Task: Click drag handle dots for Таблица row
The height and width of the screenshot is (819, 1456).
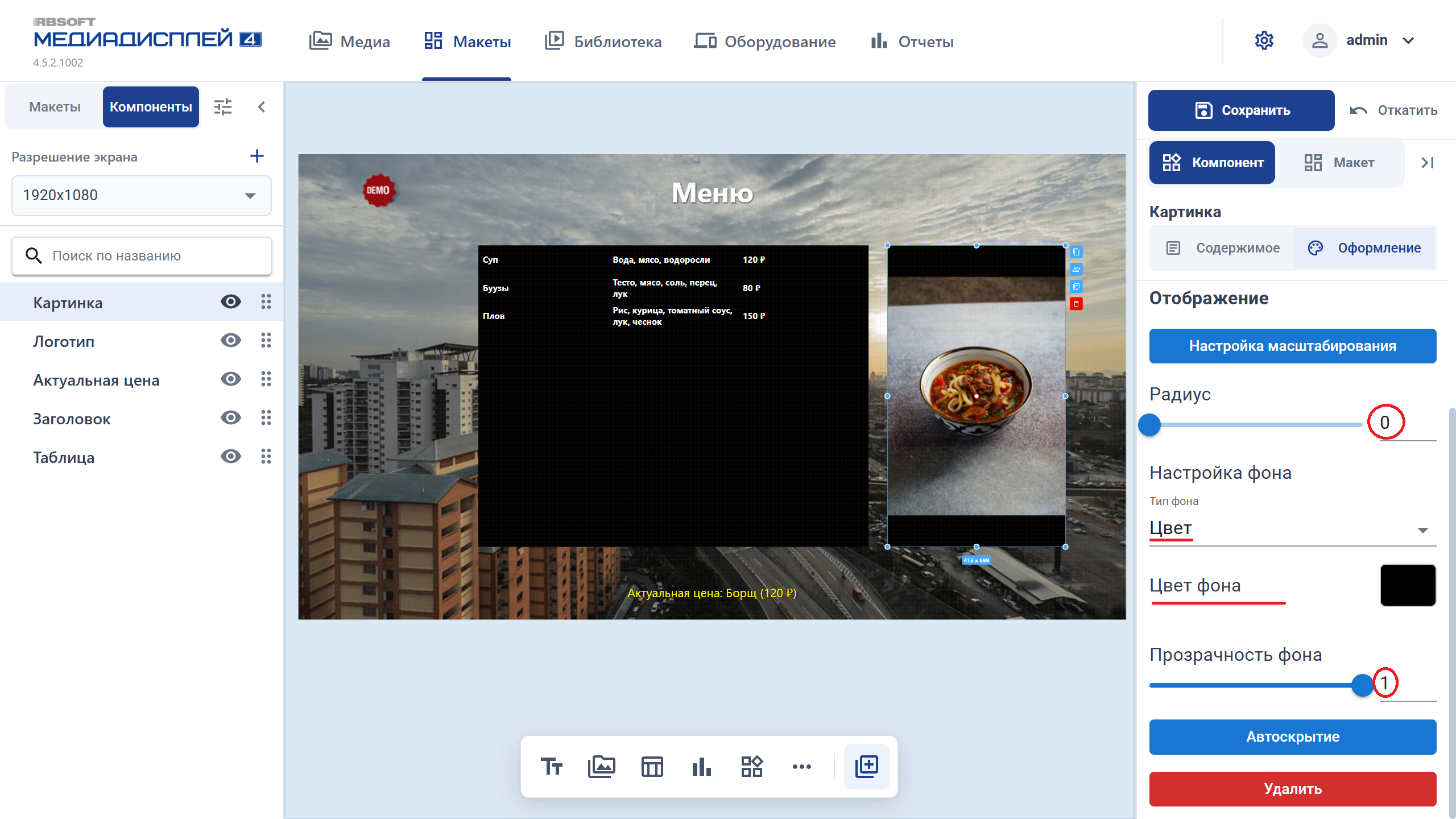Action: tap(266, 457)
